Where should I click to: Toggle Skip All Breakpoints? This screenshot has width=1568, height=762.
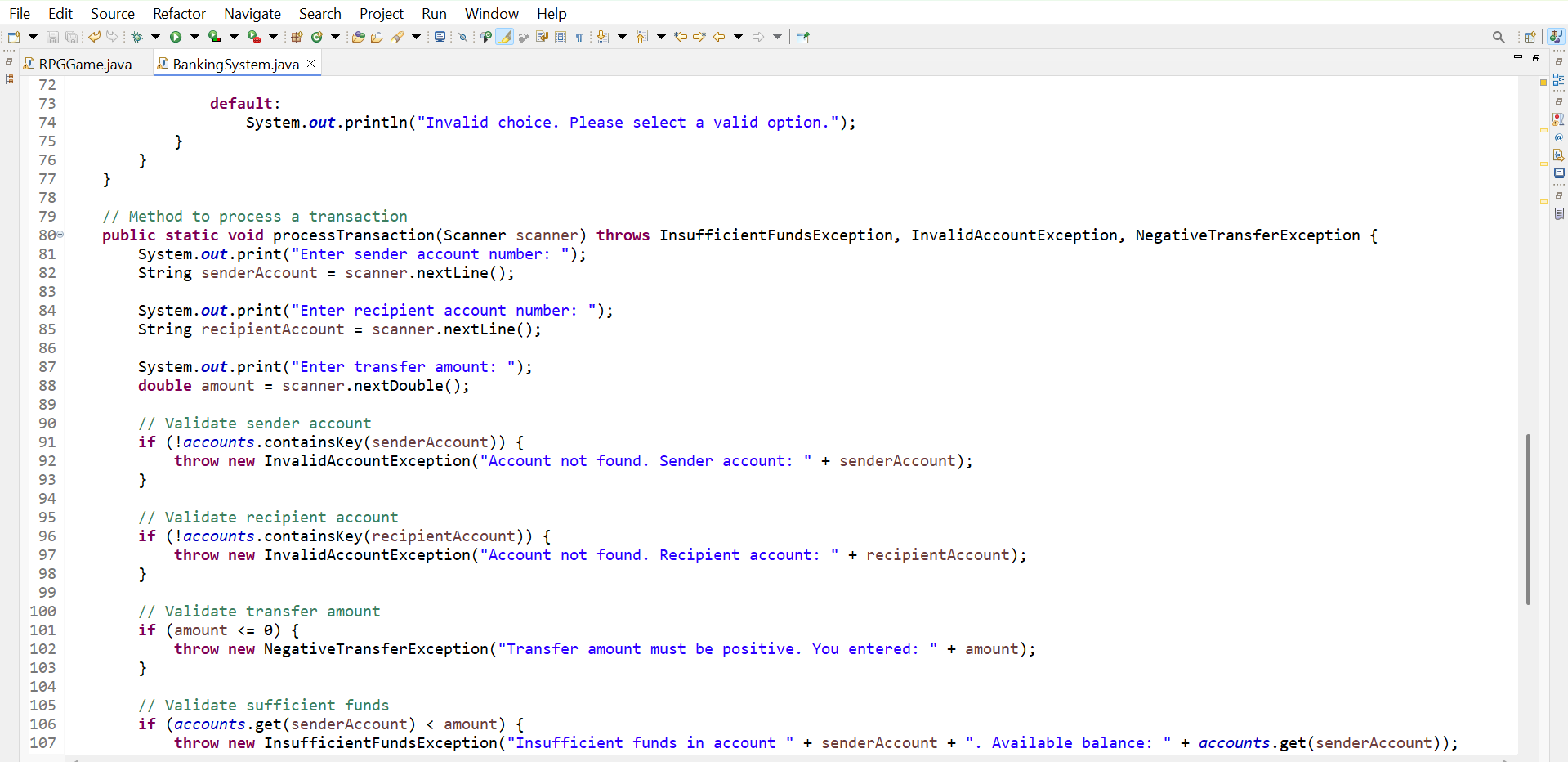point(462,37)
